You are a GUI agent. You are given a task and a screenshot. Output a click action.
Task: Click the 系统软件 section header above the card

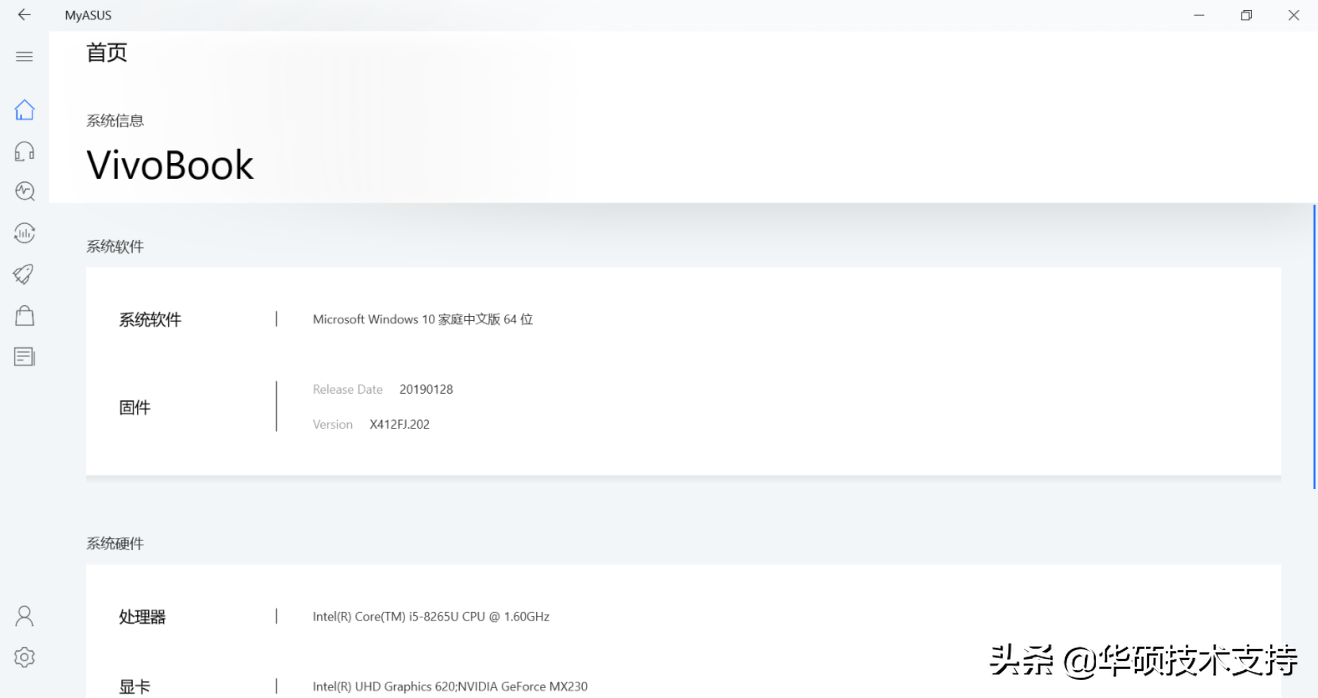[x=115, y=247]
